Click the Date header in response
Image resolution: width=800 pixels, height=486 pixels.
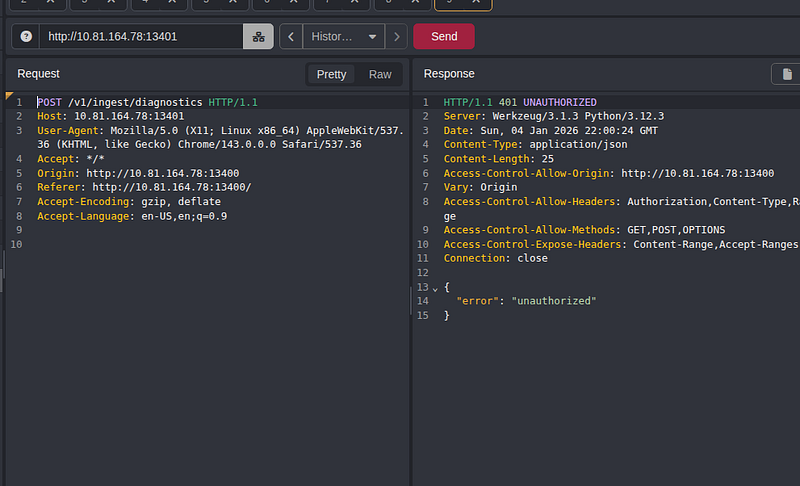[551, 131]
